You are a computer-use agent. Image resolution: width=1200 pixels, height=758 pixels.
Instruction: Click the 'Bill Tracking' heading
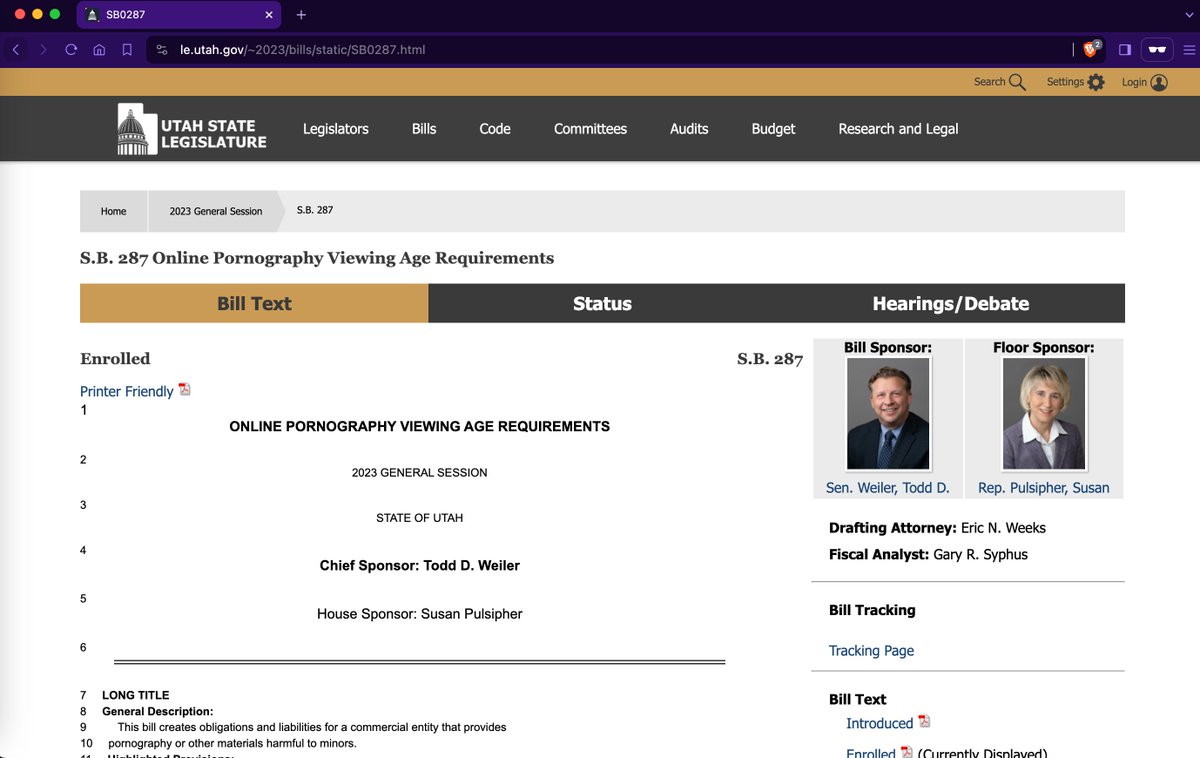(x=872, y=610)
